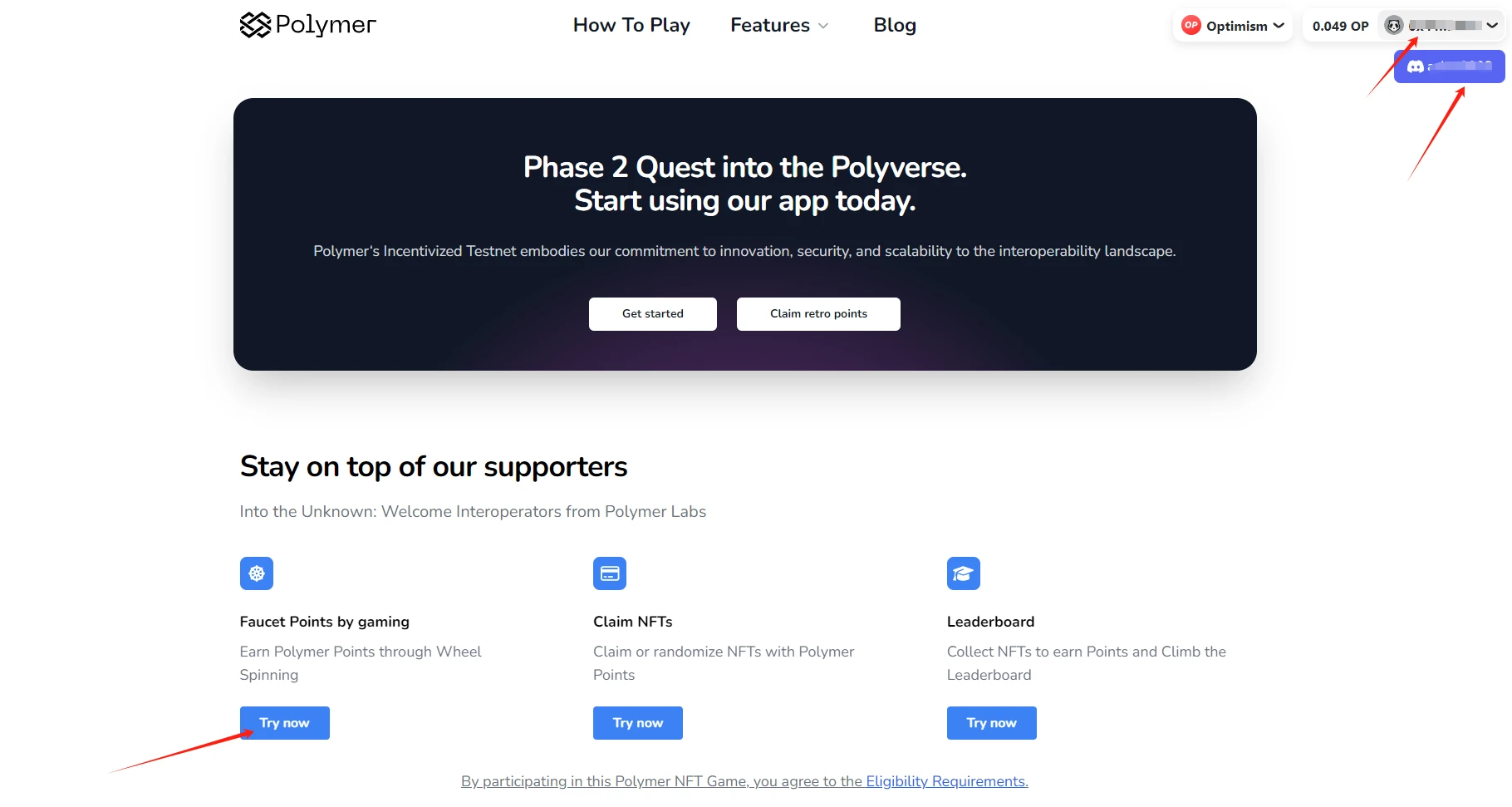Expand the wallet account dropdown arrow
The width and height of the screenshot is (1512, 807).
pyautogui.click(x=1493, y=26)
